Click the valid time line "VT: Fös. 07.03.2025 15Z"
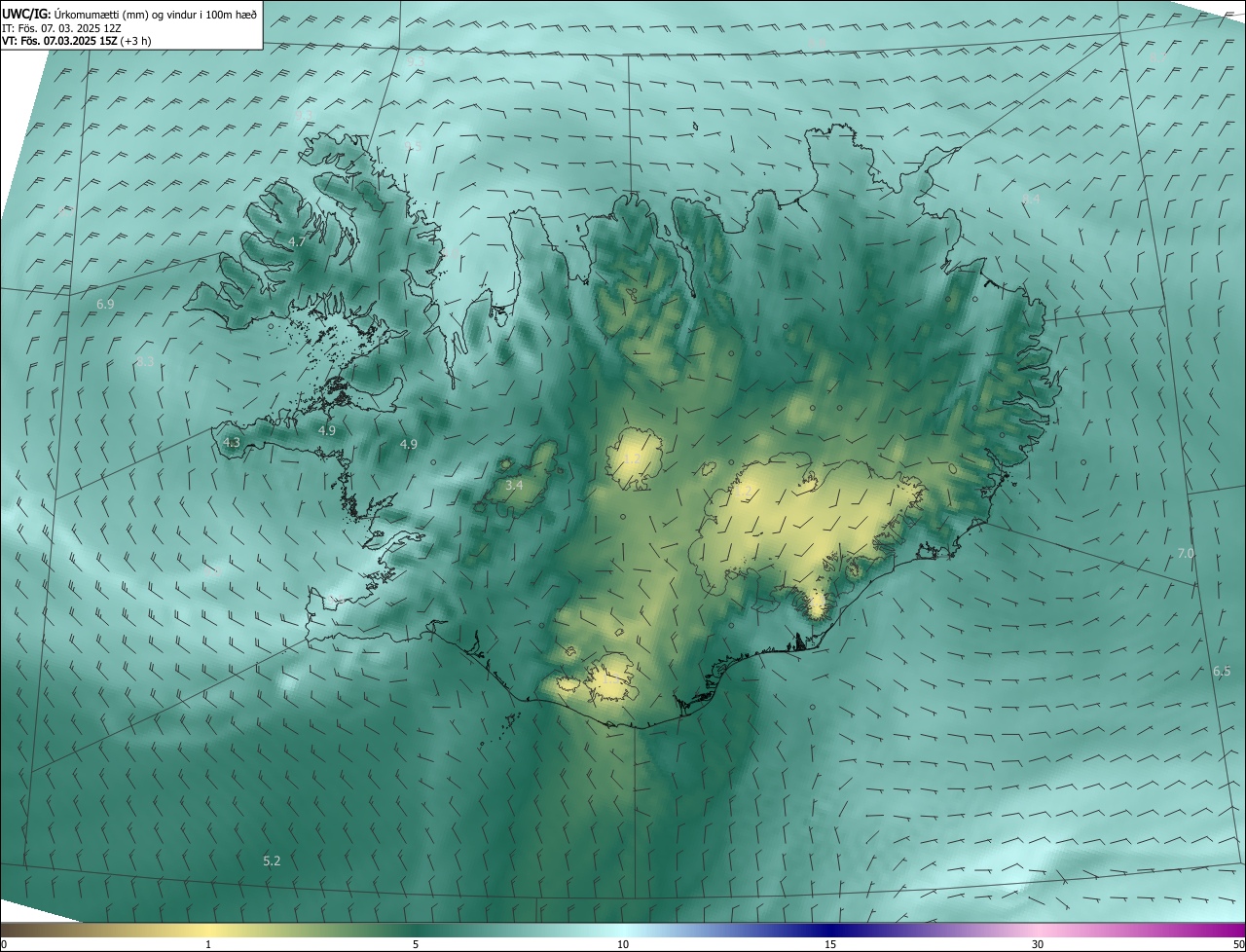 pos(60,41)
